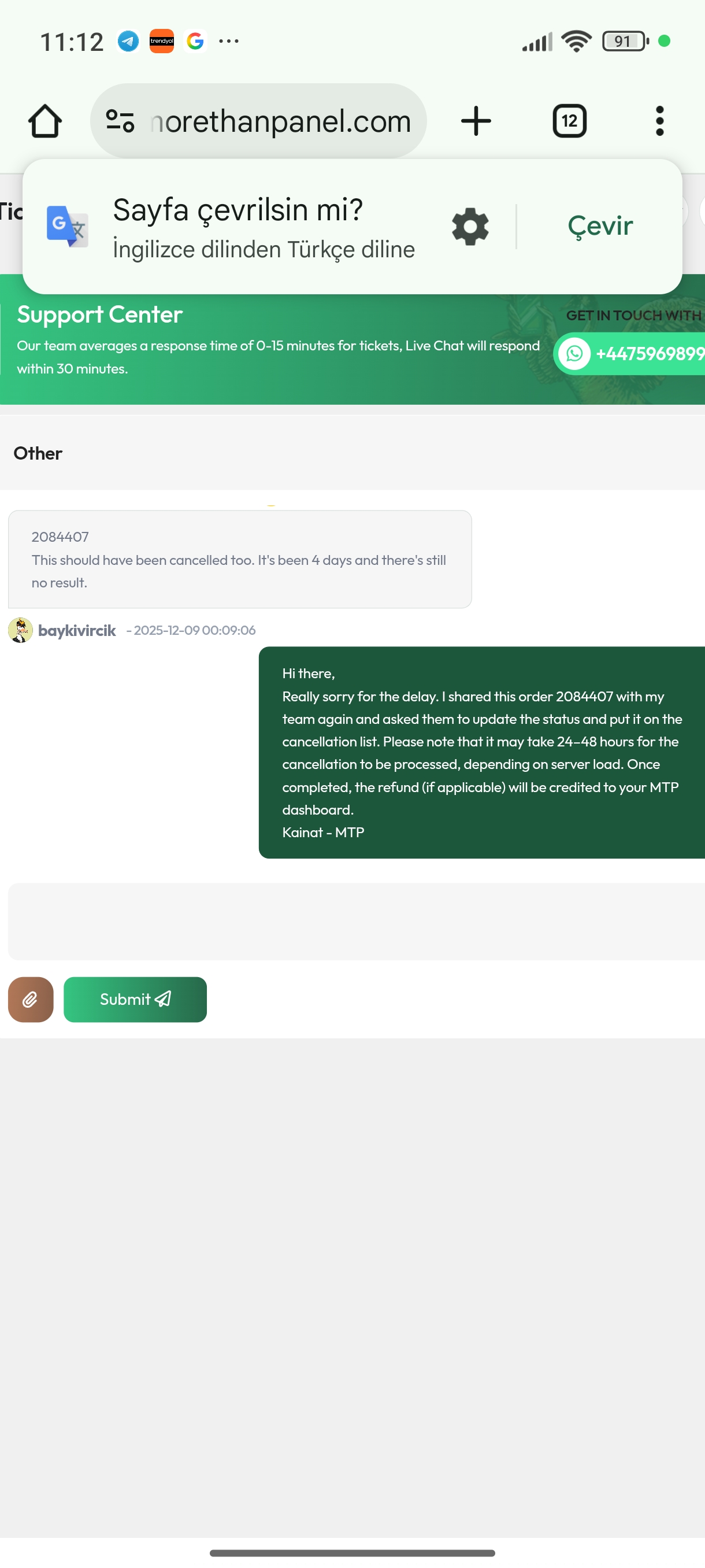
Task: Tap the Google Translate icon
Action: click(68, 227)
